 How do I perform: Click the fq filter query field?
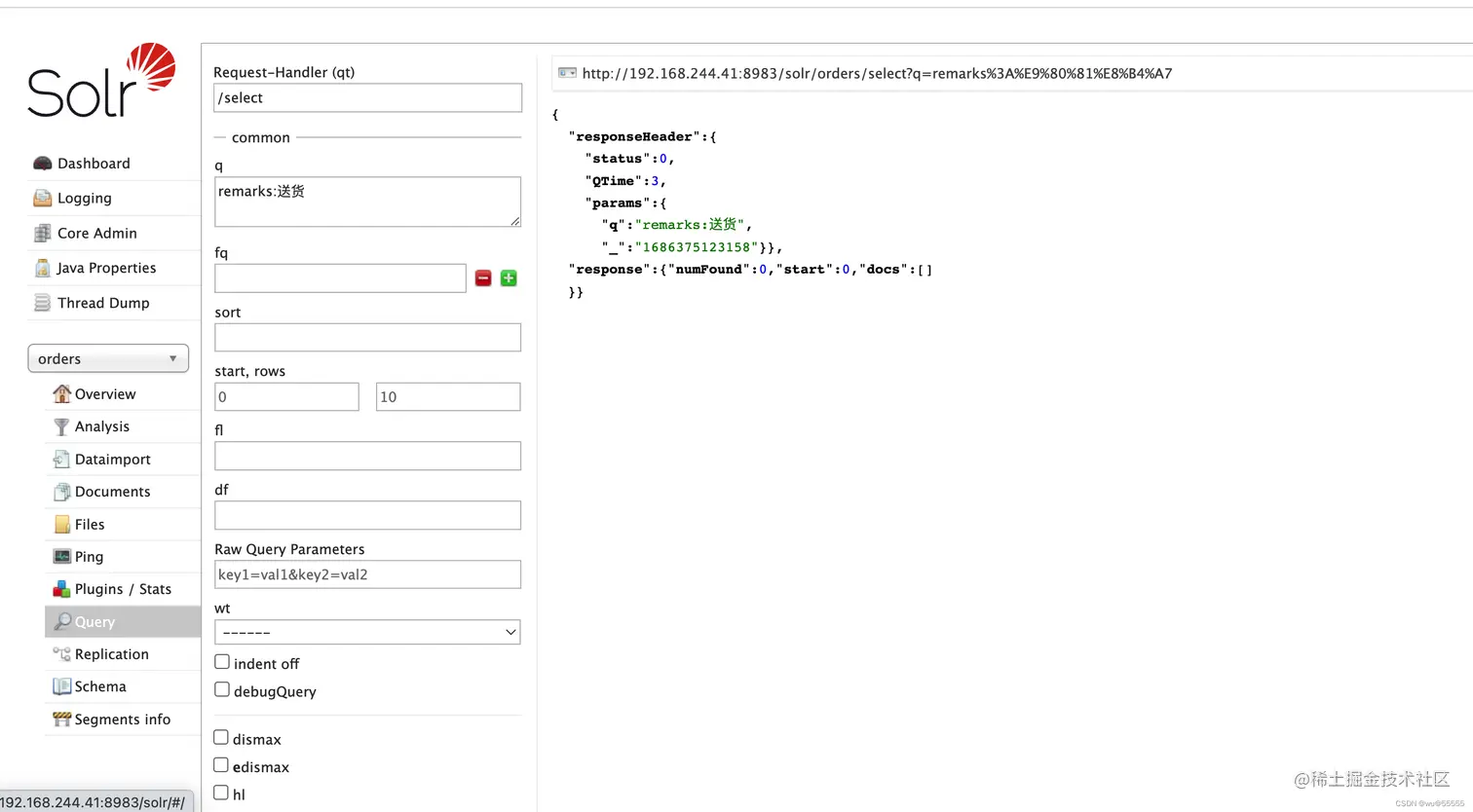[340, 278]
